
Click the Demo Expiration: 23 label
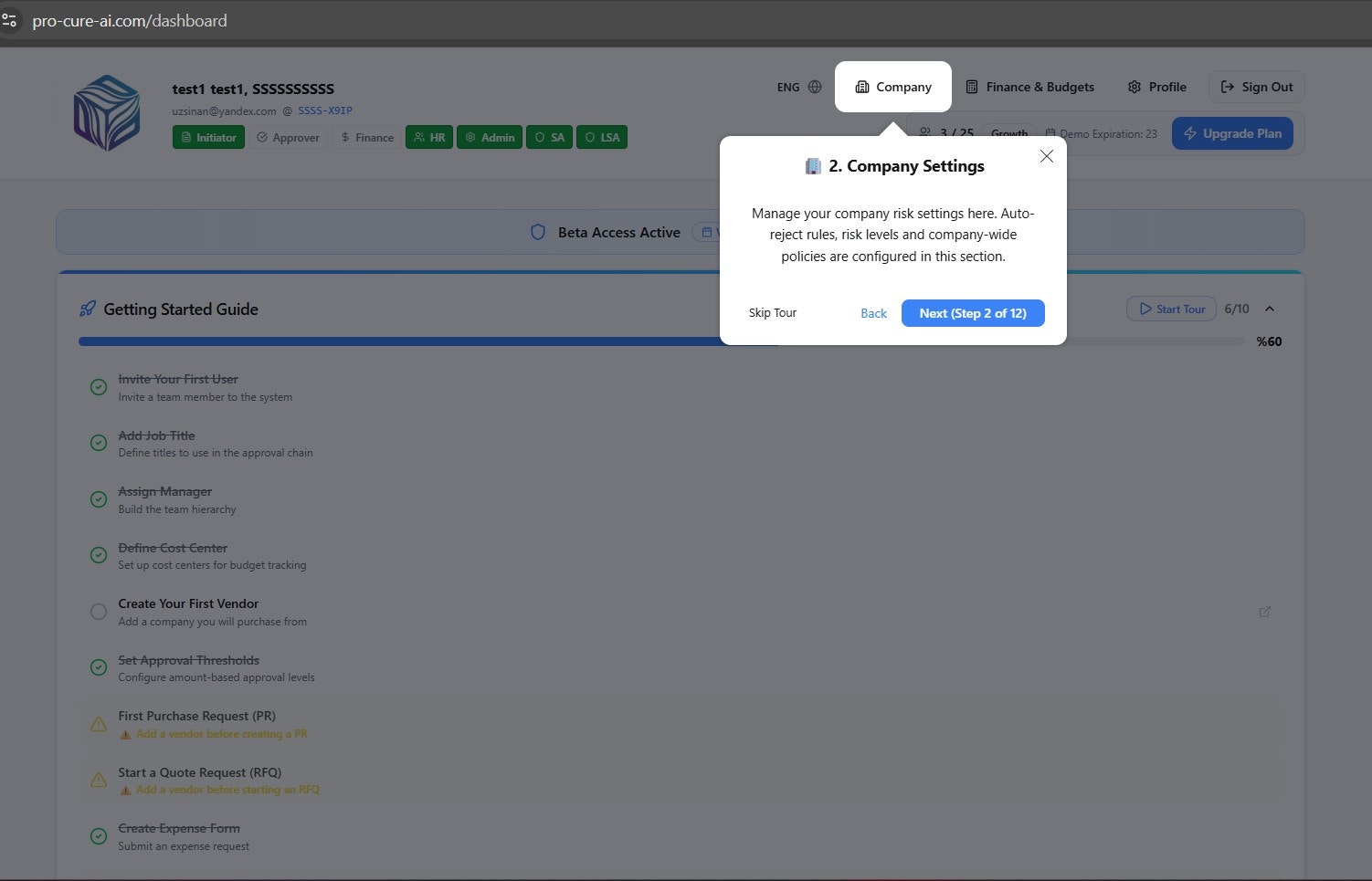[x=1108, y=133]
